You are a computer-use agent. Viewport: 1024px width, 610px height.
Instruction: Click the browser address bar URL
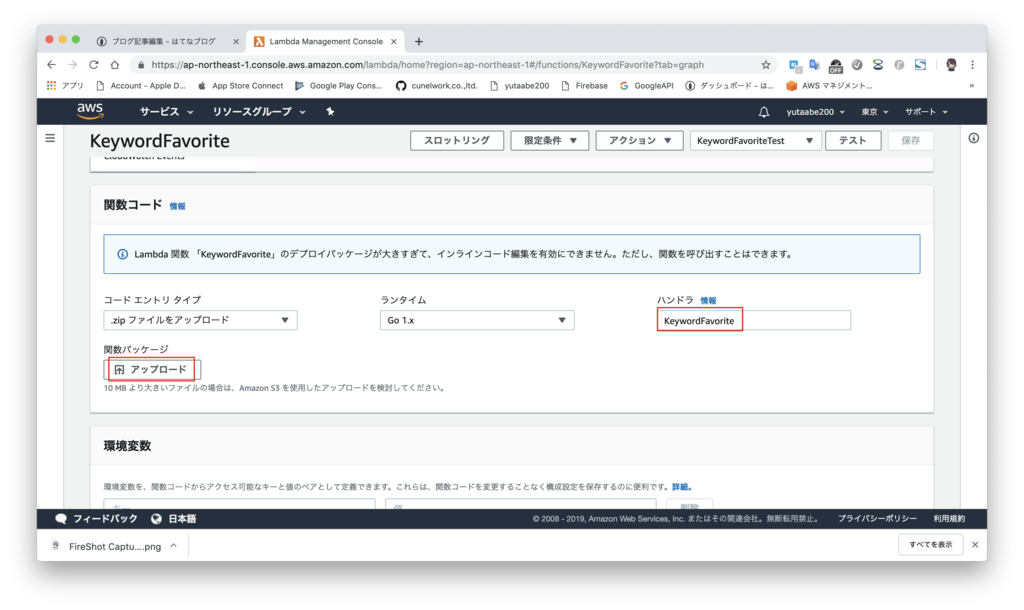tap(427, 65)
